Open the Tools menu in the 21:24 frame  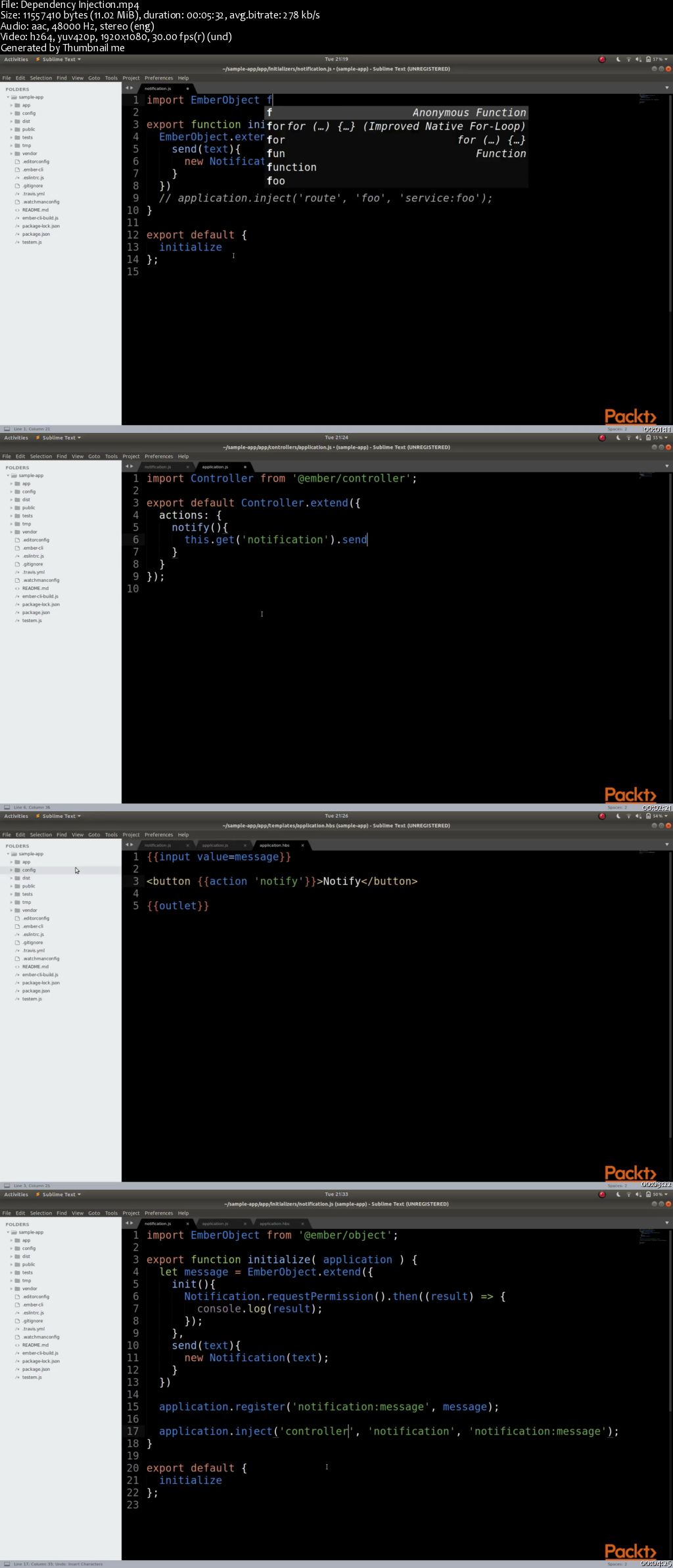(111, 457)
